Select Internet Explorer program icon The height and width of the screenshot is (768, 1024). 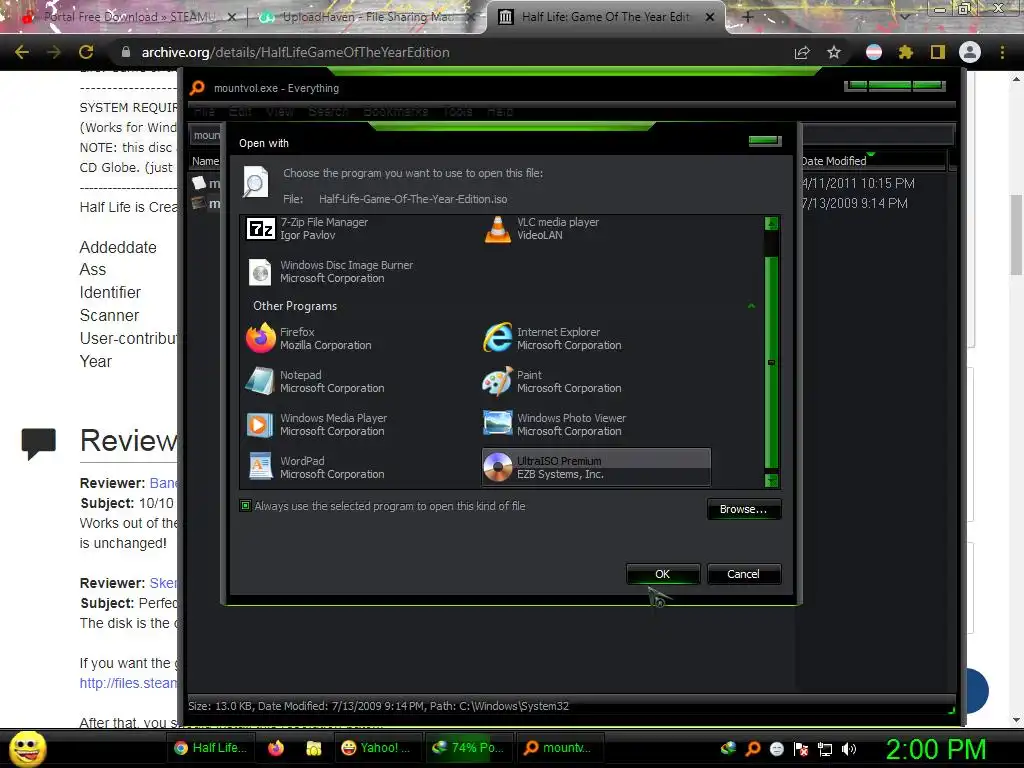[498, 338]
